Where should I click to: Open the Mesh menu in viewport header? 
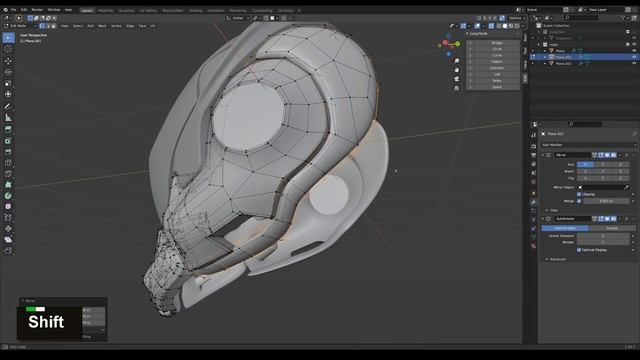tap(102, 26)
